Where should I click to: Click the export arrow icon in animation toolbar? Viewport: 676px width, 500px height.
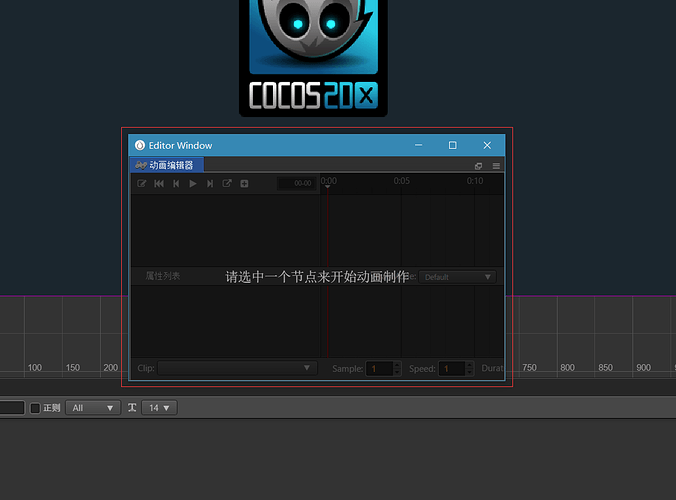click(x=227, y=184)
